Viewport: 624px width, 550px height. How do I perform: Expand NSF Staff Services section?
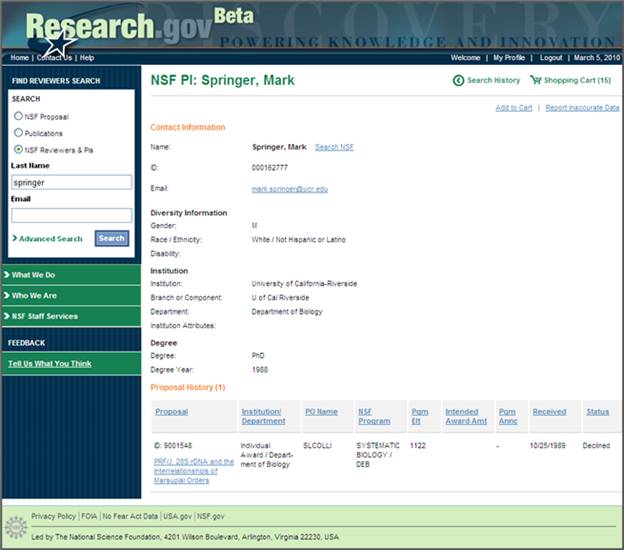coord(71,316)
